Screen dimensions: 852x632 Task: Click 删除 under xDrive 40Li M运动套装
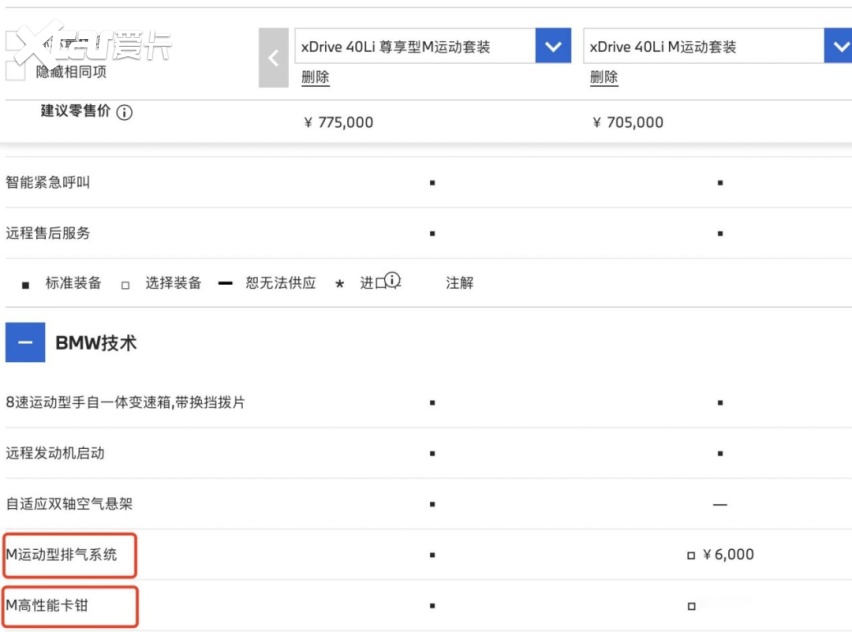coord(604,77)
